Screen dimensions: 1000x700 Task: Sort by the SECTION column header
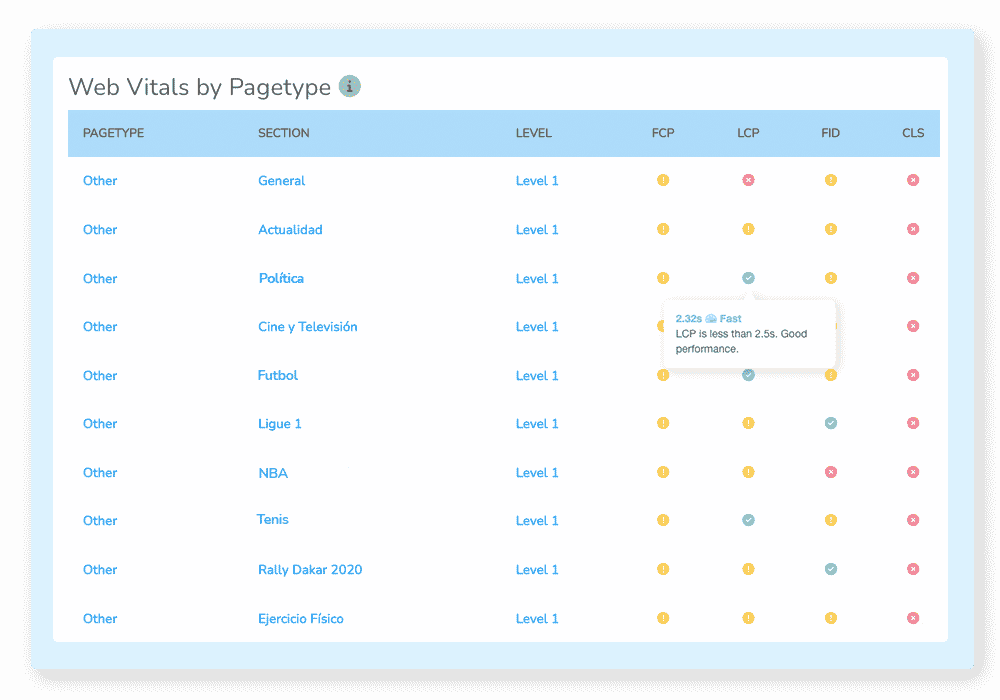(x=284, y=133)
